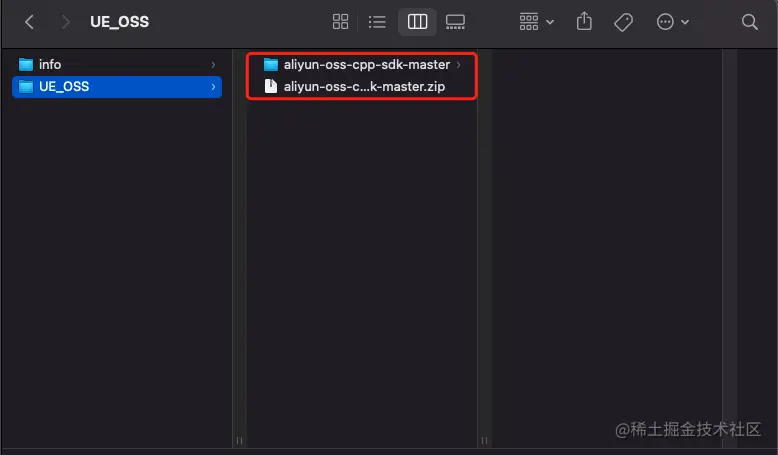Viewport: 778px width, 455px height.
Task: Click the zip file document icon
Action: pos(271,86)
